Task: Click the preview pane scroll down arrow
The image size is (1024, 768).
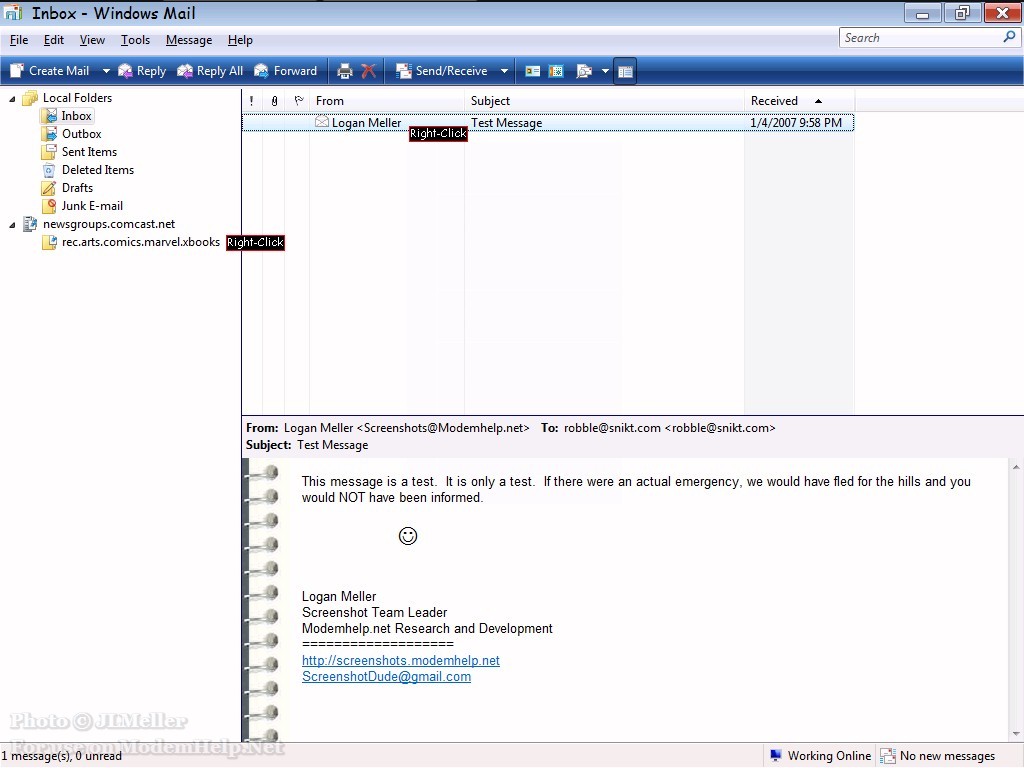Action: (x=1016, y=735)
